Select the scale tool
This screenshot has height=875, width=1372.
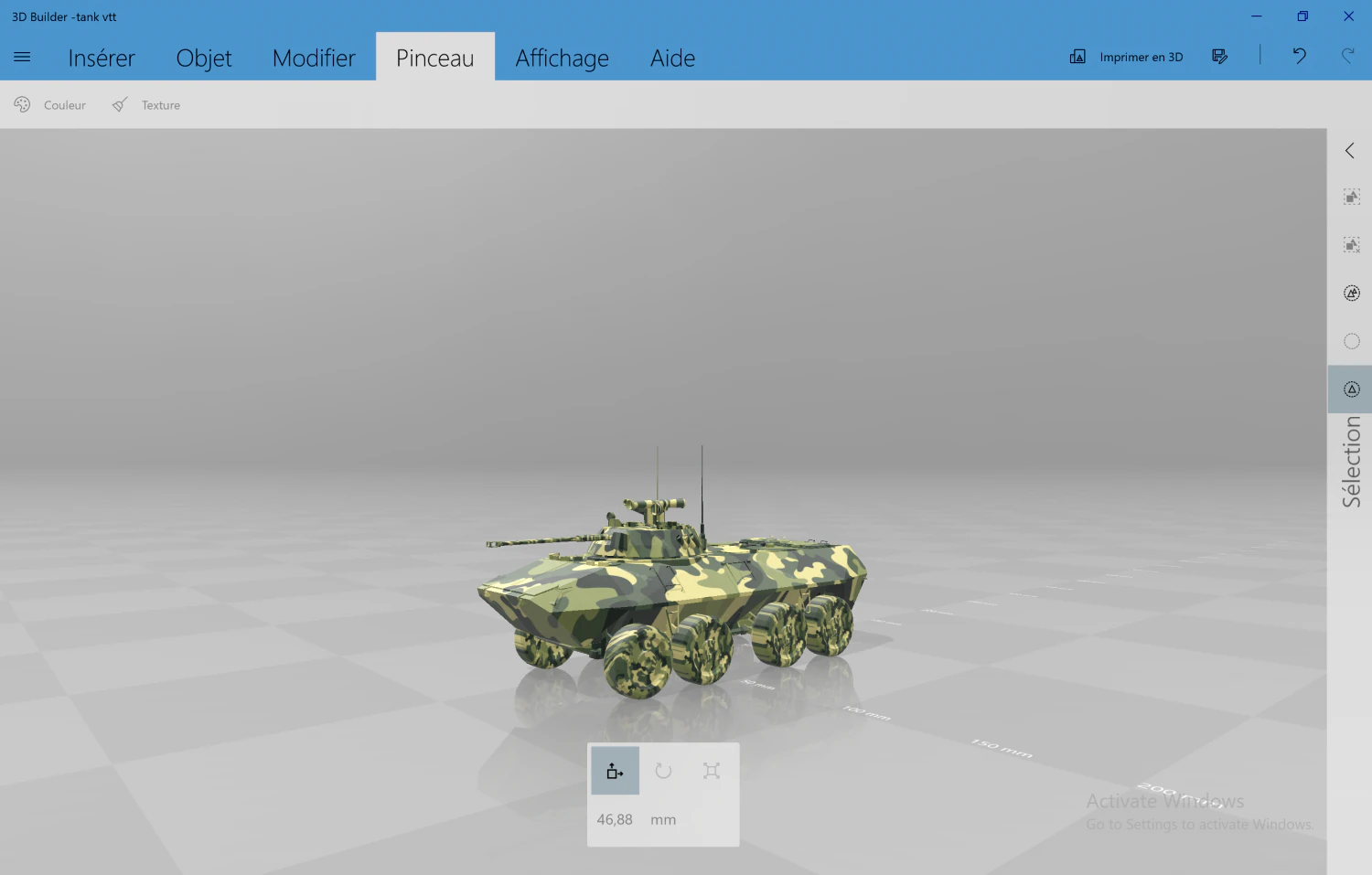click(712, 771)
